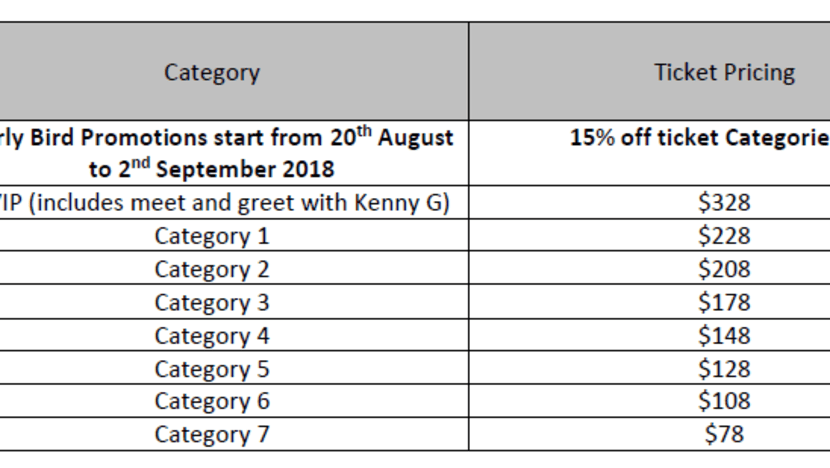
Task: Click the $178 price cell
Action: [x=649, y=302]
